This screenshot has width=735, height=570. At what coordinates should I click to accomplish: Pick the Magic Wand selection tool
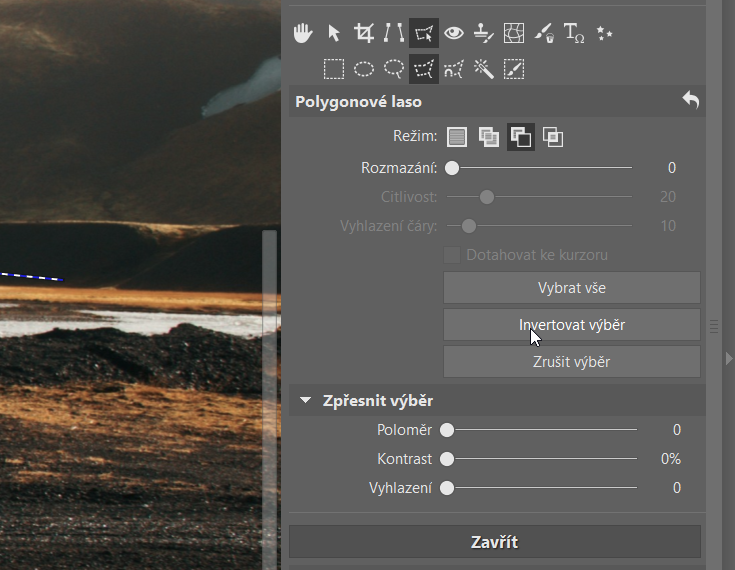click(484, 69)
